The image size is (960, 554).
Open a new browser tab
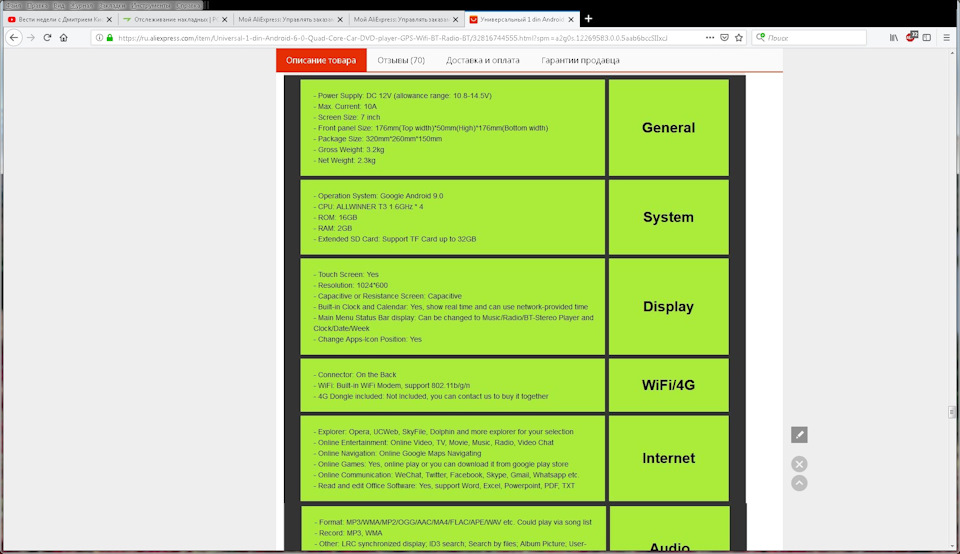588,19
